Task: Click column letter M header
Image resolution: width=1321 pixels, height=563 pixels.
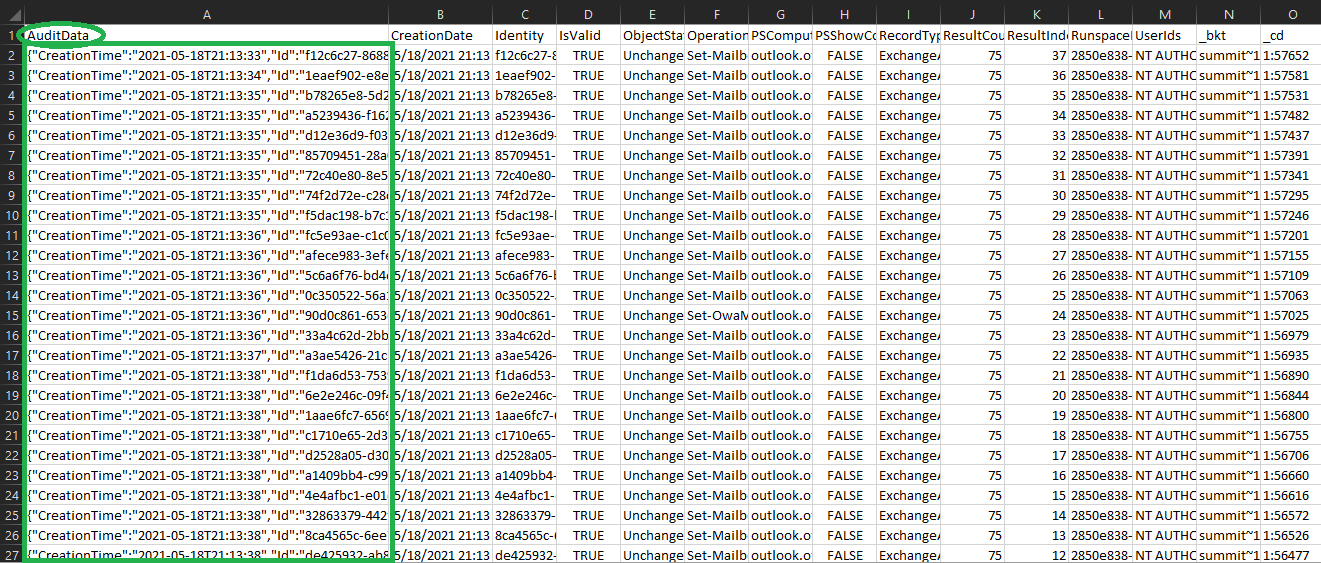Action: (1164, 14)
